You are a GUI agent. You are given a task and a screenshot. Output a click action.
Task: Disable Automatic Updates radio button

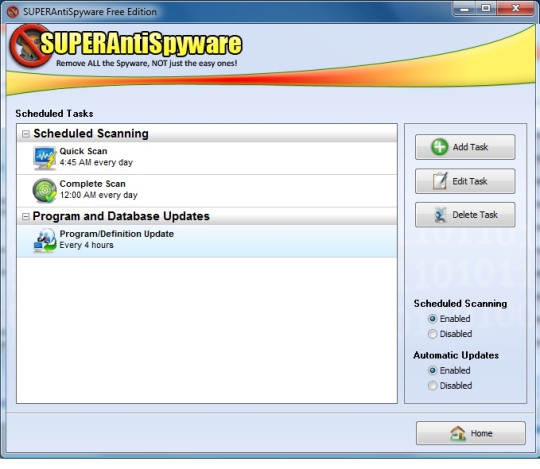tap(433, 386)
